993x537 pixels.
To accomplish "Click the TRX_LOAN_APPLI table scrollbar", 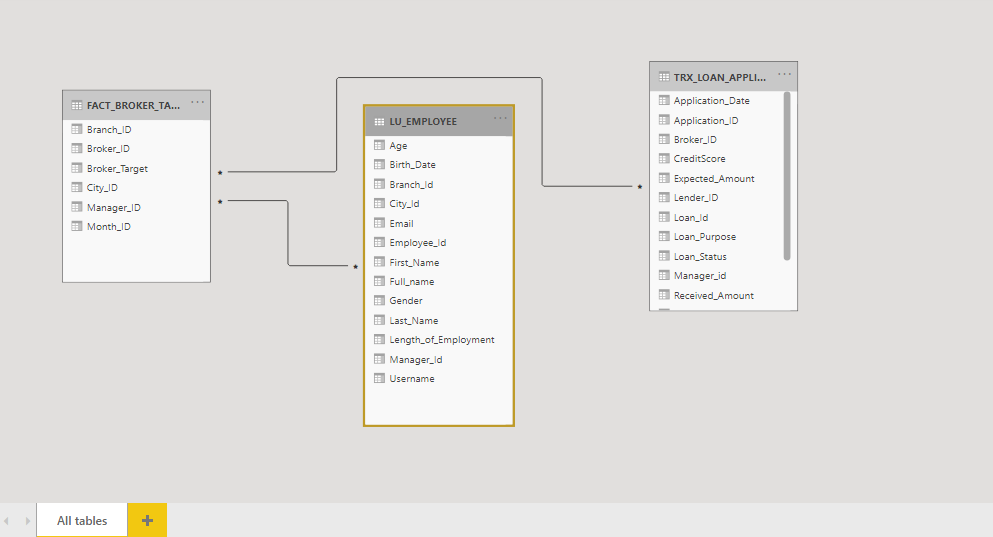I will [x=787, y=176].
